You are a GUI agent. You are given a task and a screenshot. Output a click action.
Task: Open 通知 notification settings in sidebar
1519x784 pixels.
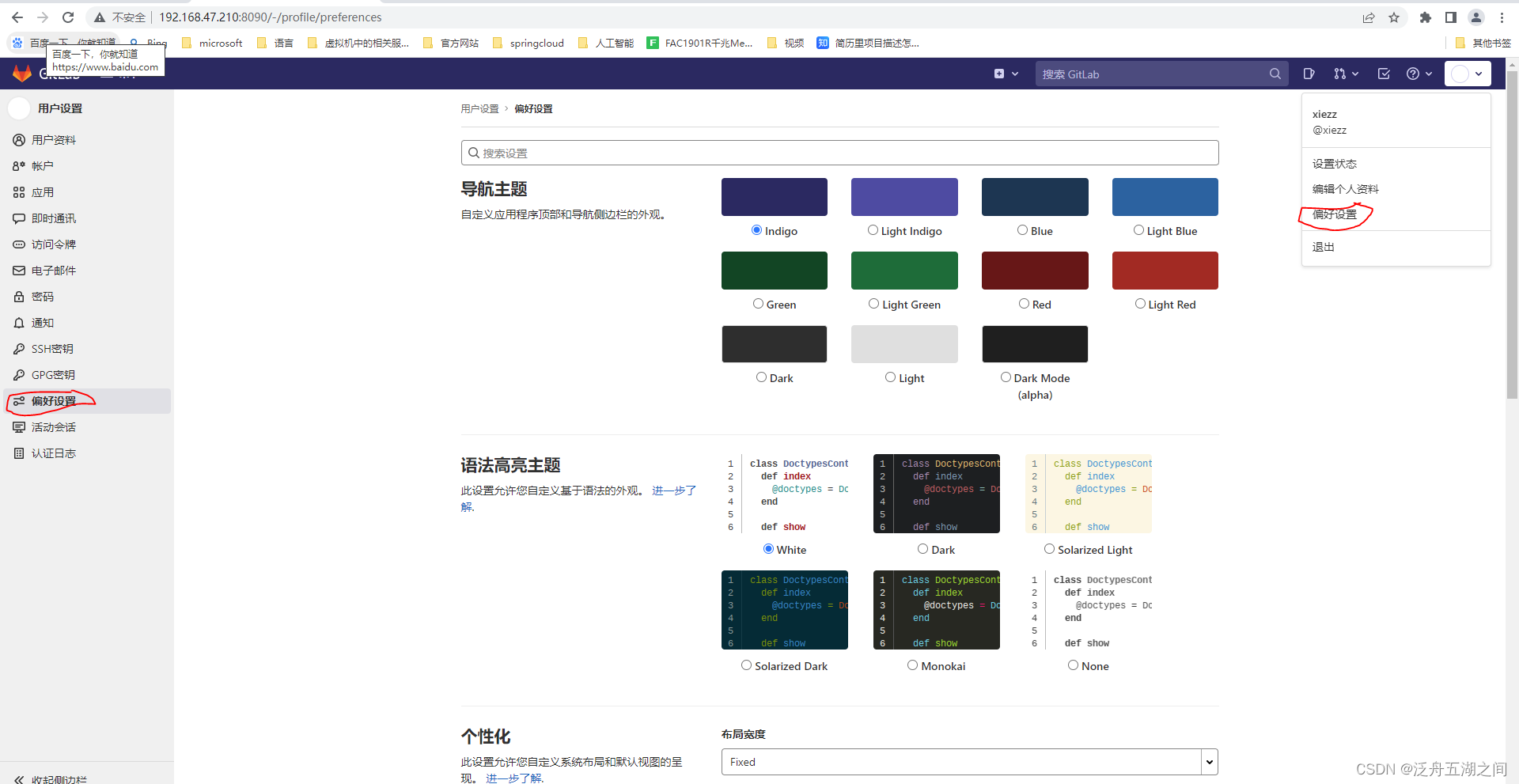43,322
